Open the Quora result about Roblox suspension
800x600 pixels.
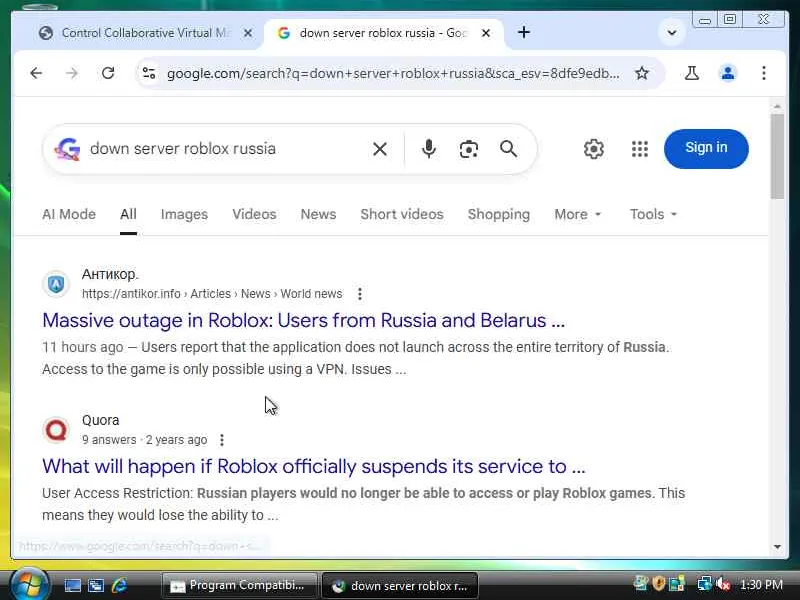(x=314, y=466)
